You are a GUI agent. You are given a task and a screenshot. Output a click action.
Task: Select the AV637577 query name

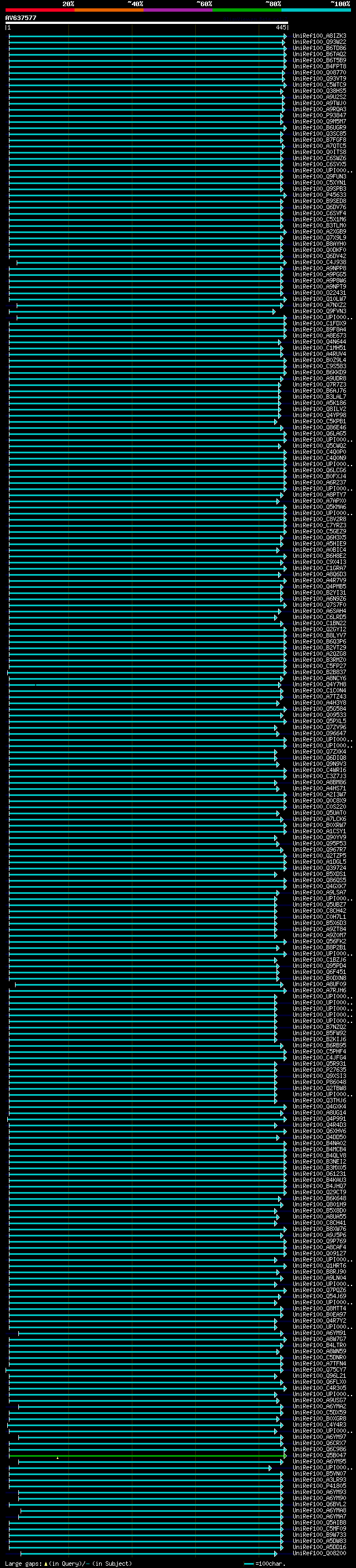21,18
